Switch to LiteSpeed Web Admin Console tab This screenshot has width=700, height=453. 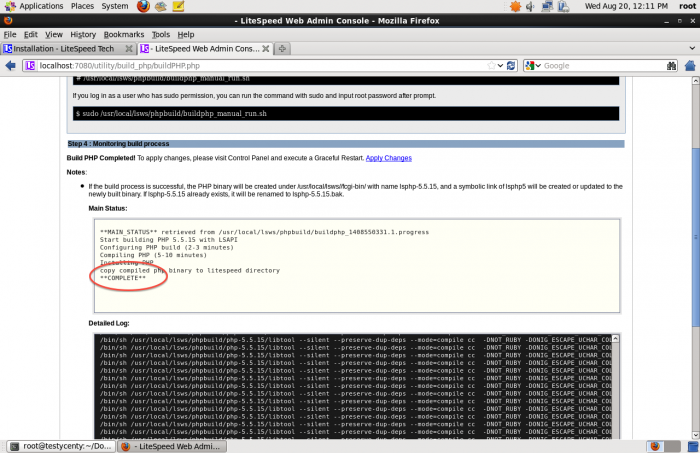click(207, 49)
